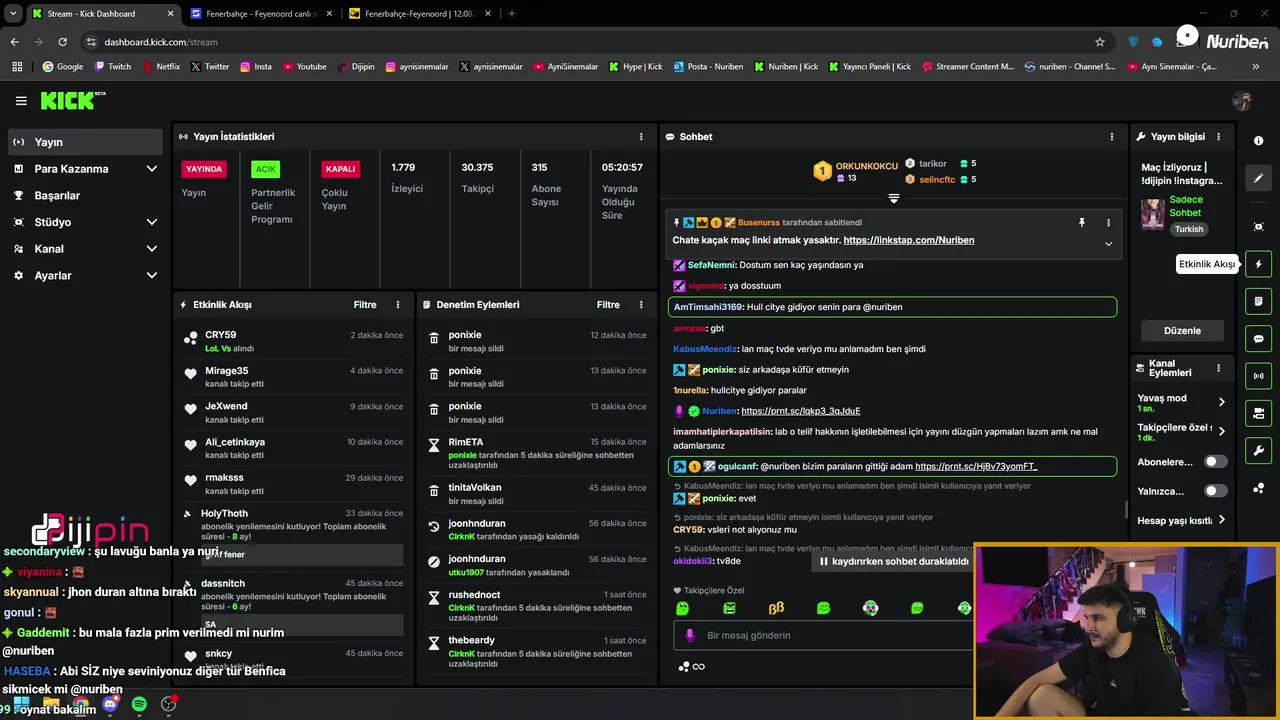
Task: Open the hamburger menu beside Kick logo
Action: pos(21,101)
